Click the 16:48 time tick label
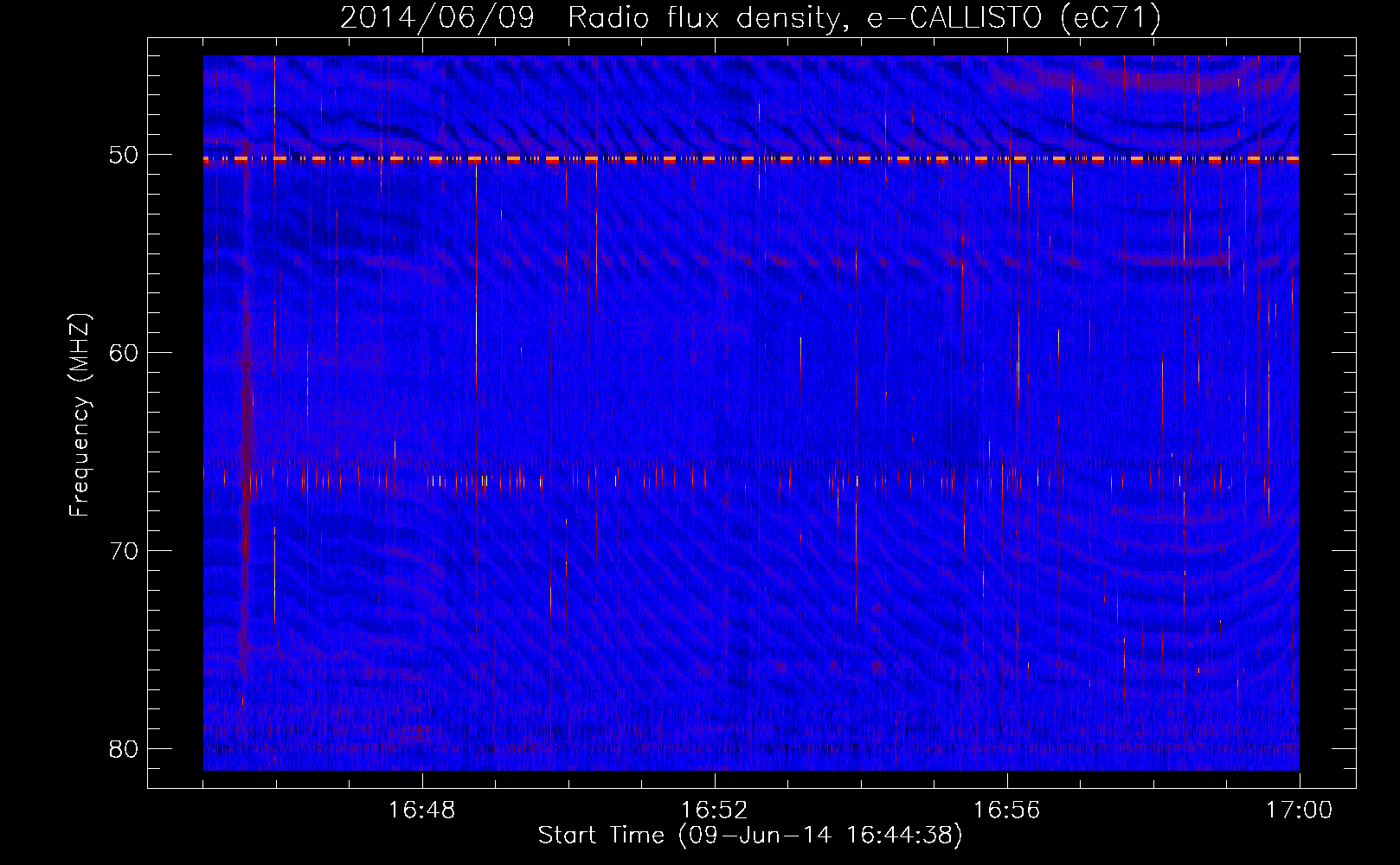Screen dimensions: 1400x865 (x=422, y=811)
